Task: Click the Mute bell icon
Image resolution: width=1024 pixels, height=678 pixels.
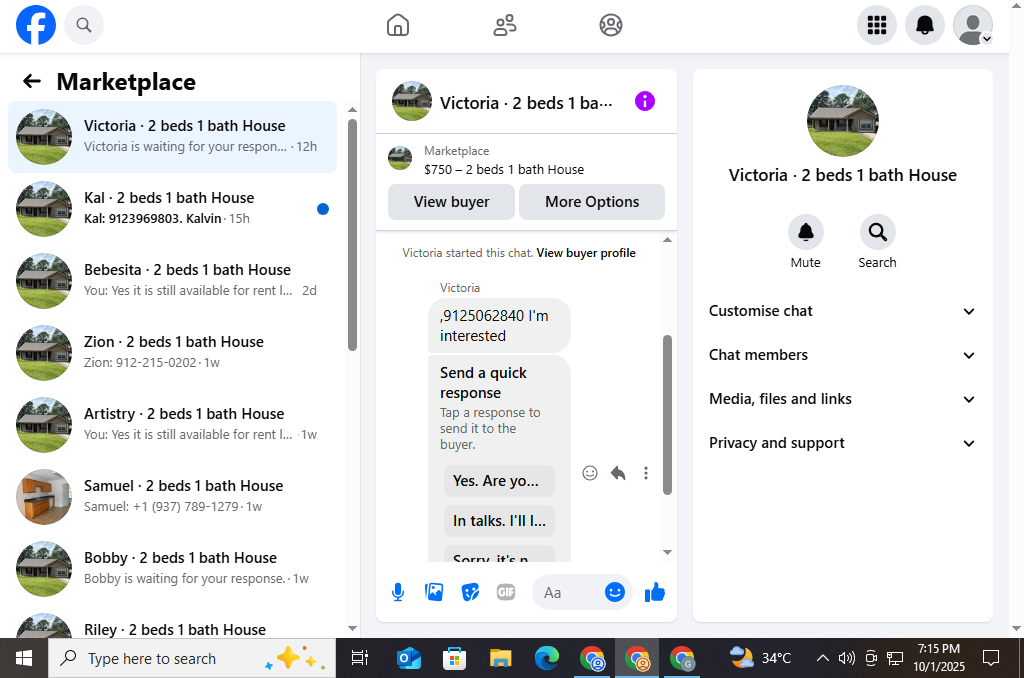Action: tap(806, 232)
